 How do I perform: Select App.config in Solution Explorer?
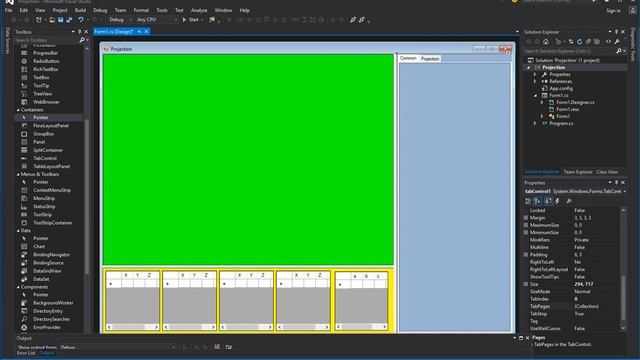tap(561, 88)
